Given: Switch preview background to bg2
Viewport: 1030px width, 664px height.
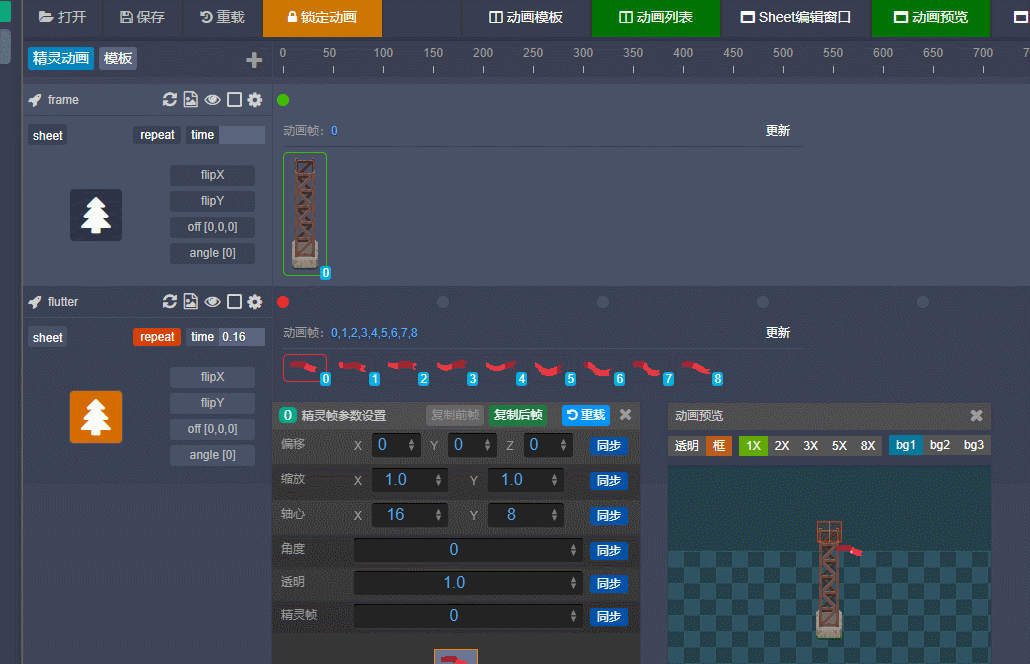Looking at the screenshot, I should pyautogui.click(x=940, y=445).
